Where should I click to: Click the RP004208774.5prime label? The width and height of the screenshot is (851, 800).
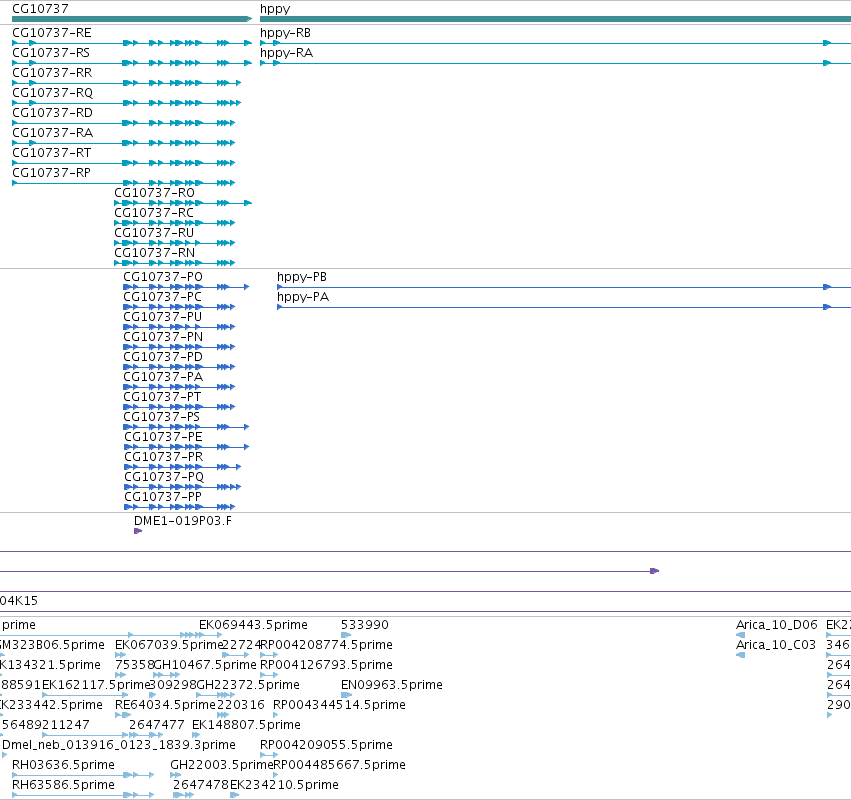point(326,645)
